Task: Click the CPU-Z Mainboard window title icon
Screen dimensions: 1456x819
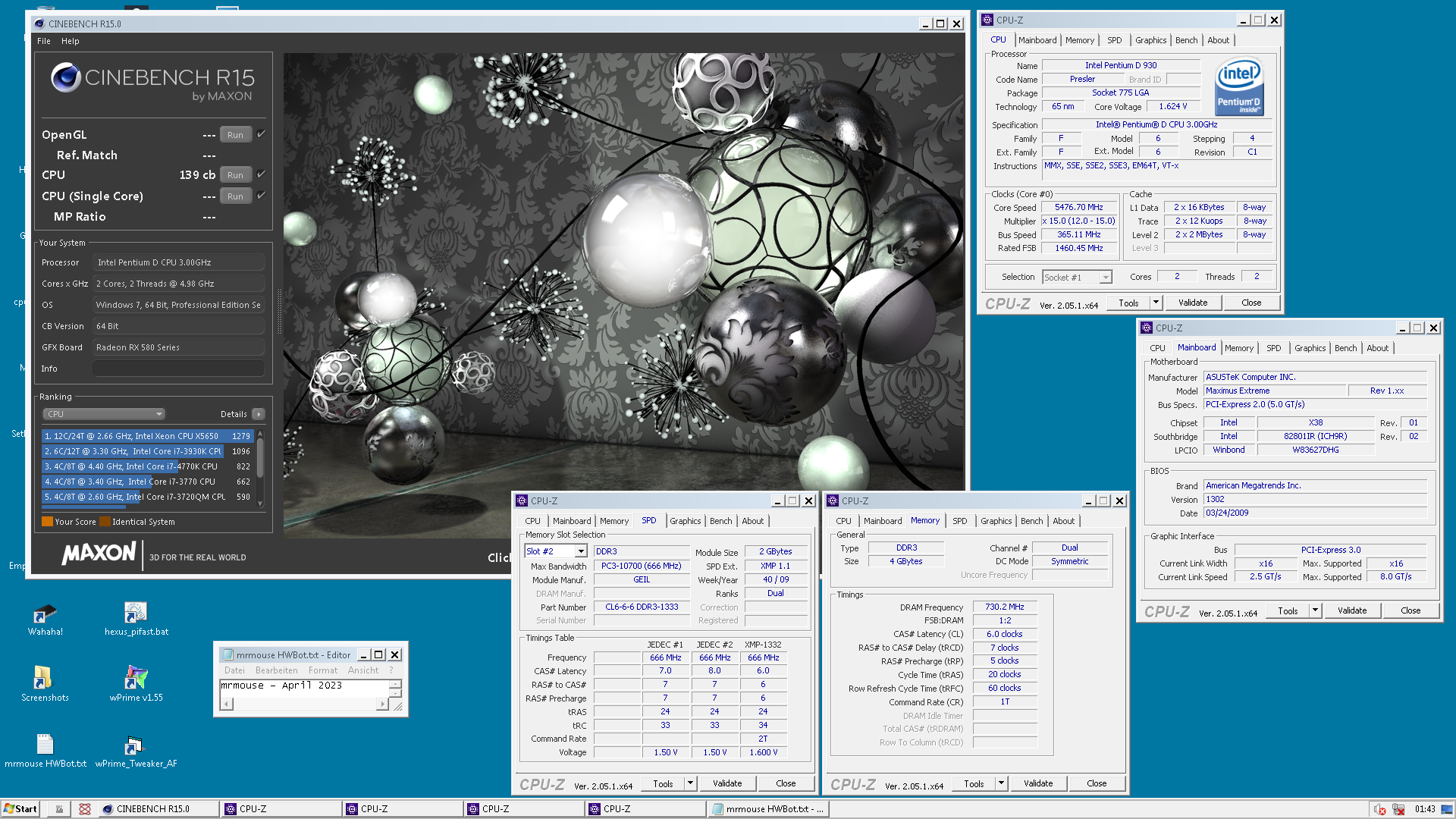Action: coord(1147,328)
